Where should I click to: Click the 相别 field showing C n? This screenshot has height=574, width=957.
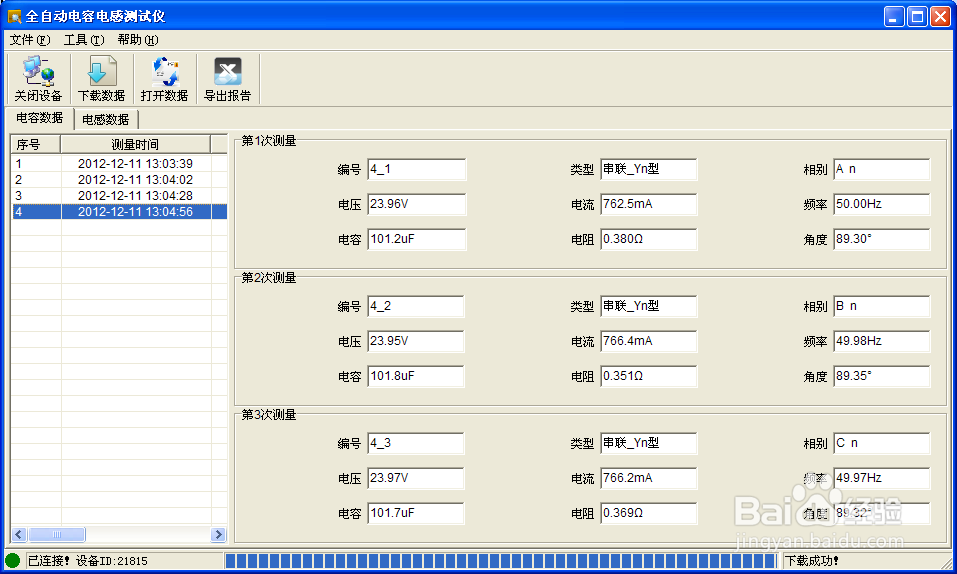[x=882, y=443]
